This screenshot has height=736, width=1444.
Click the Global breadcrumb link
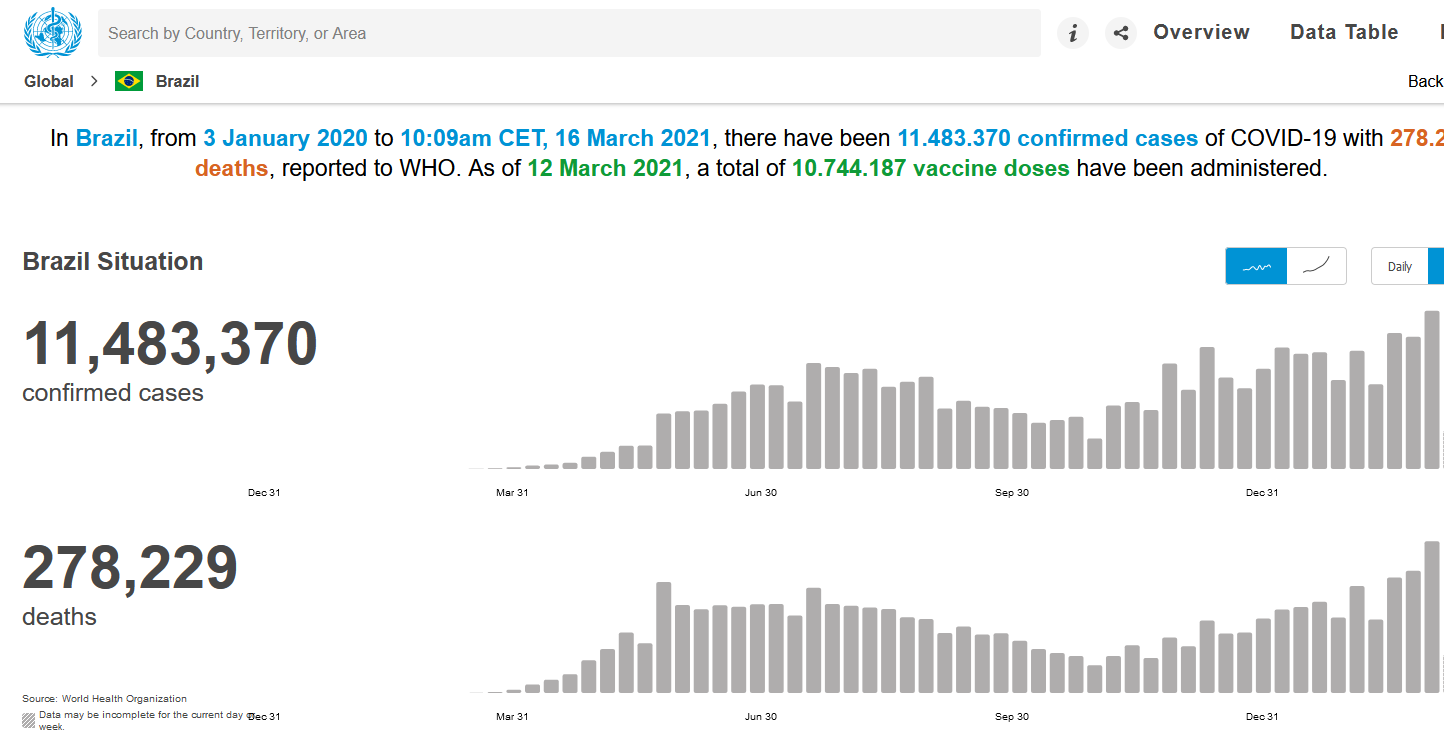pyautogui.click(x=49, y=81)
